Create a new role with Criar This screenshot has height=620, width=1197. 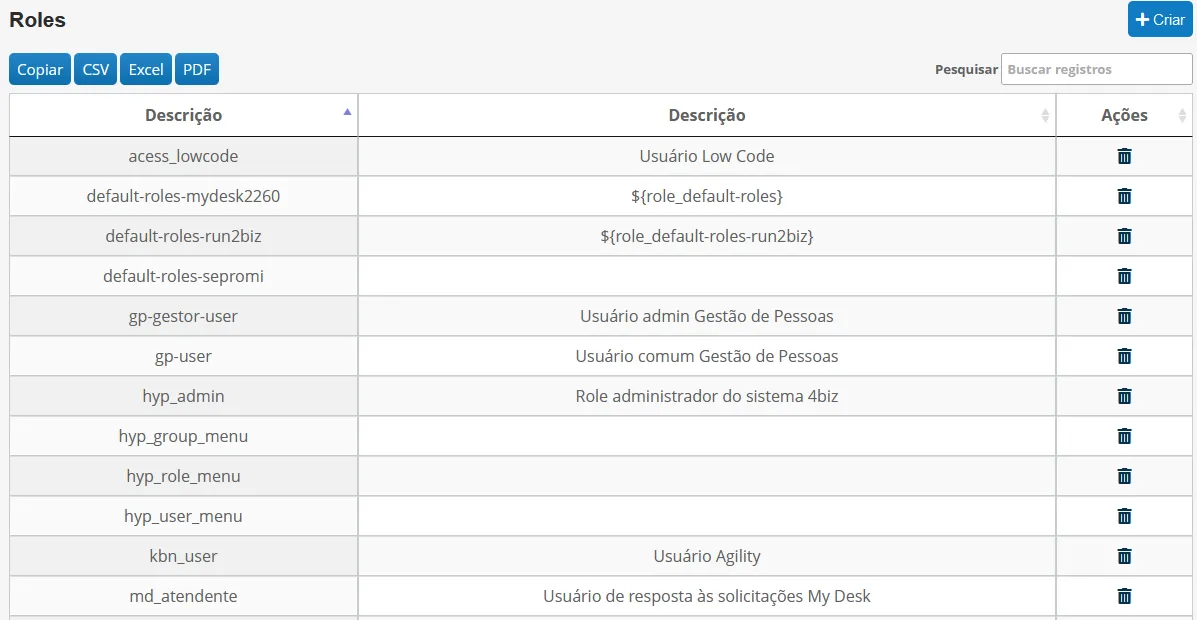(1160, 20)
